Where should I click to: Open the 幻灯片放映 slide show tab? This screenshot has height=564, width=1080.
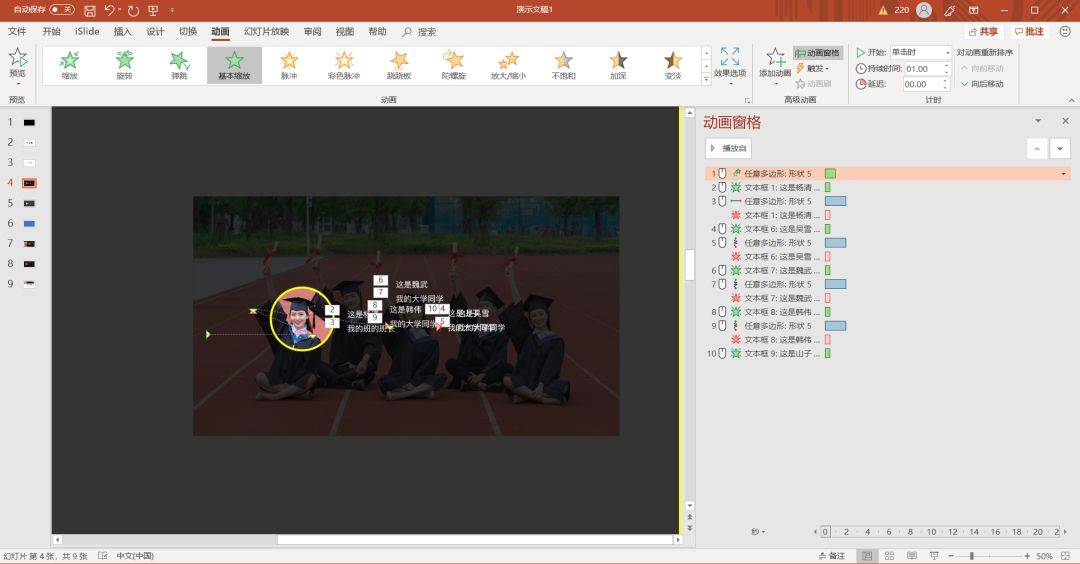coord(267,32)
